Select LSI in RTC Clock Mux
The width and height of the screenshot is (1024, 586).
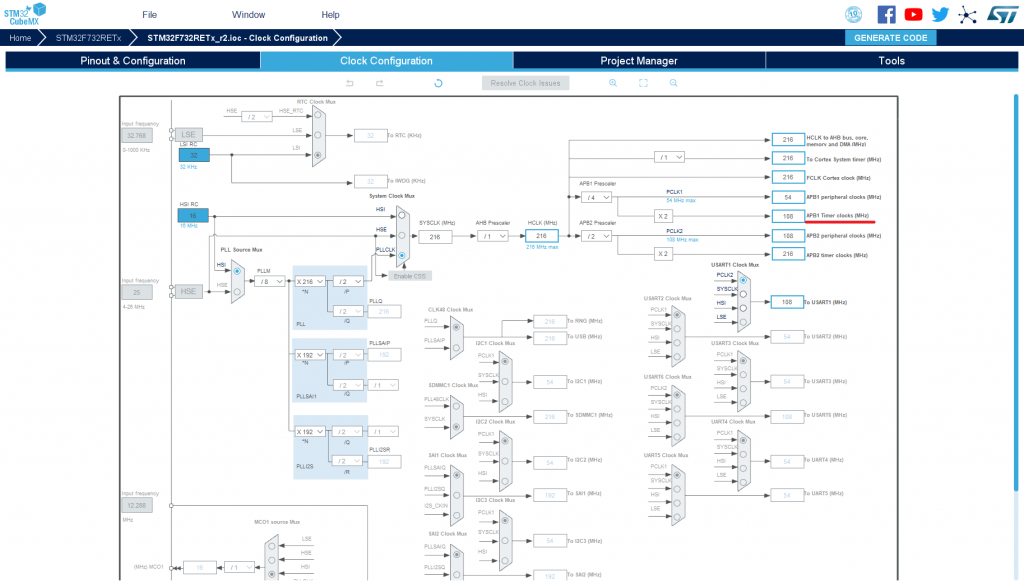[318, 155]
